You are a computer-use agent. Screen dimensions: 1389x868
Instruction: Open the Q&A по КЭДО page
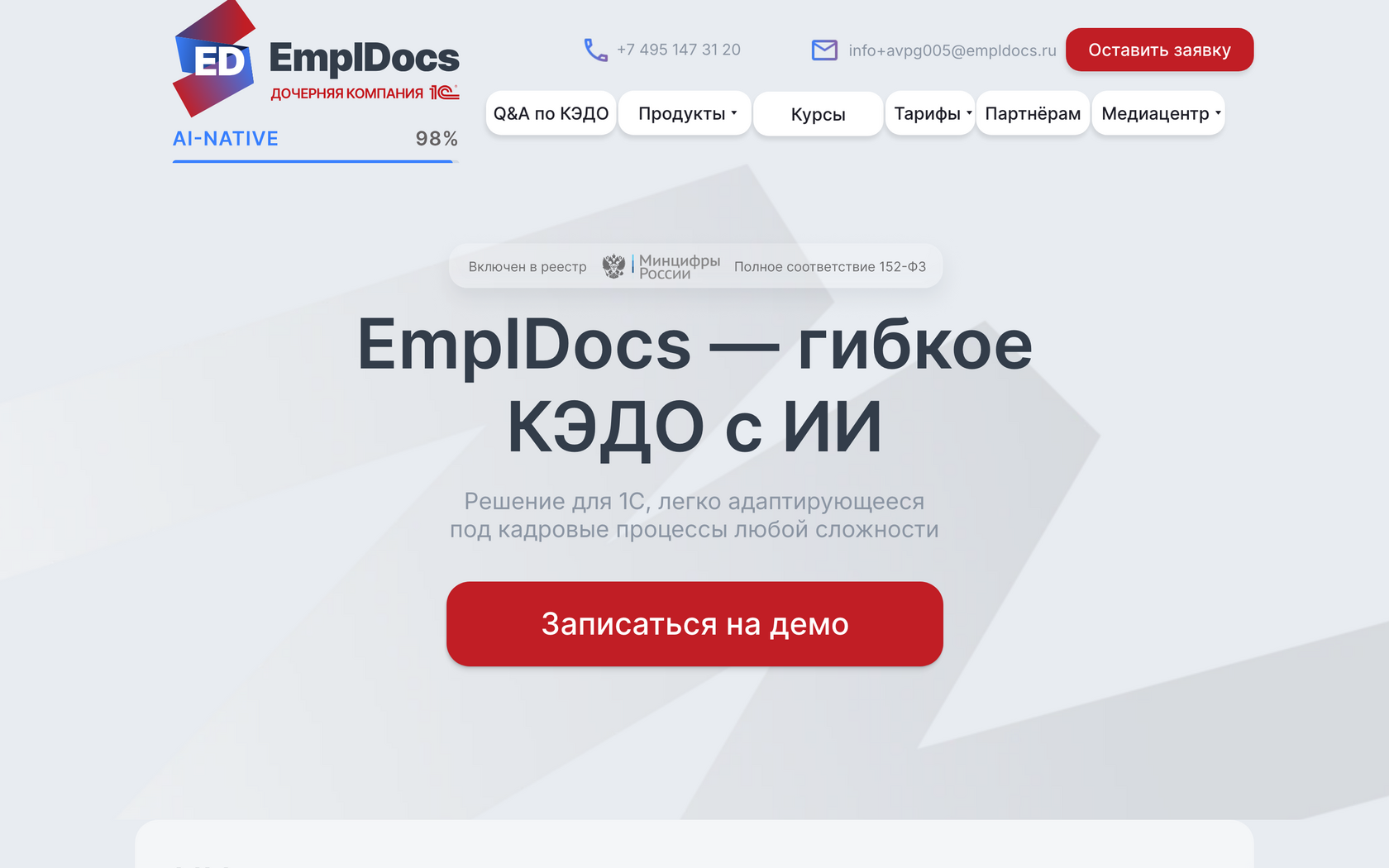point(551,113)
